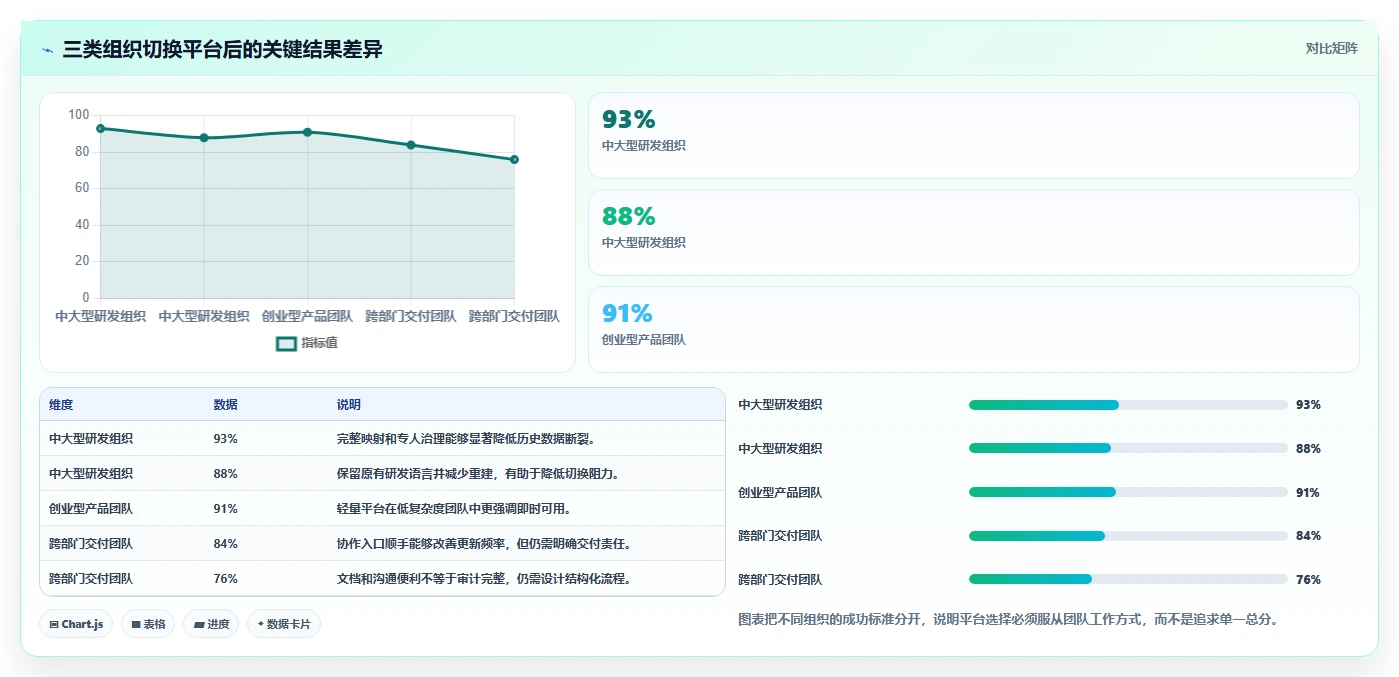
Task: Click the 表格 tag chip
Action: click(x=148, y=624)
